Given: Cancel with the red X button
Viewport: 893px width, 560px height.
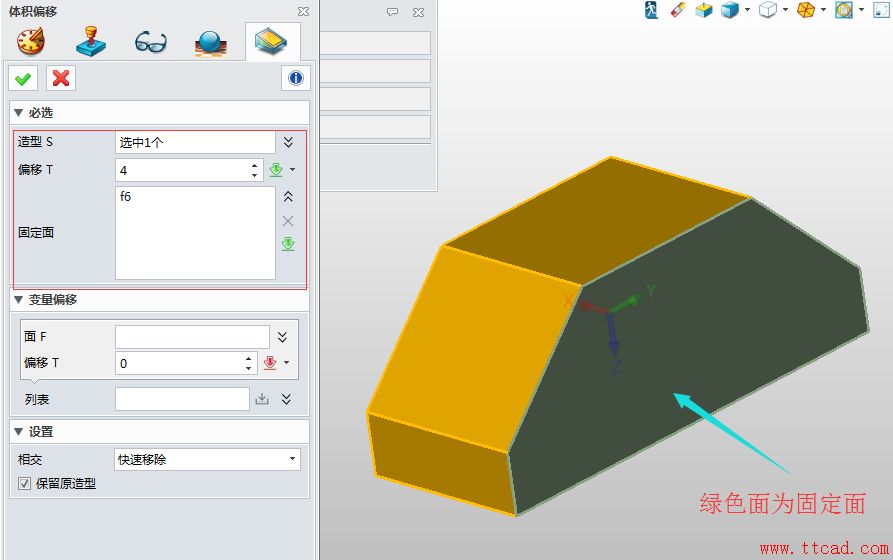Looking at the screenshot, I should [x=61, y=79].
